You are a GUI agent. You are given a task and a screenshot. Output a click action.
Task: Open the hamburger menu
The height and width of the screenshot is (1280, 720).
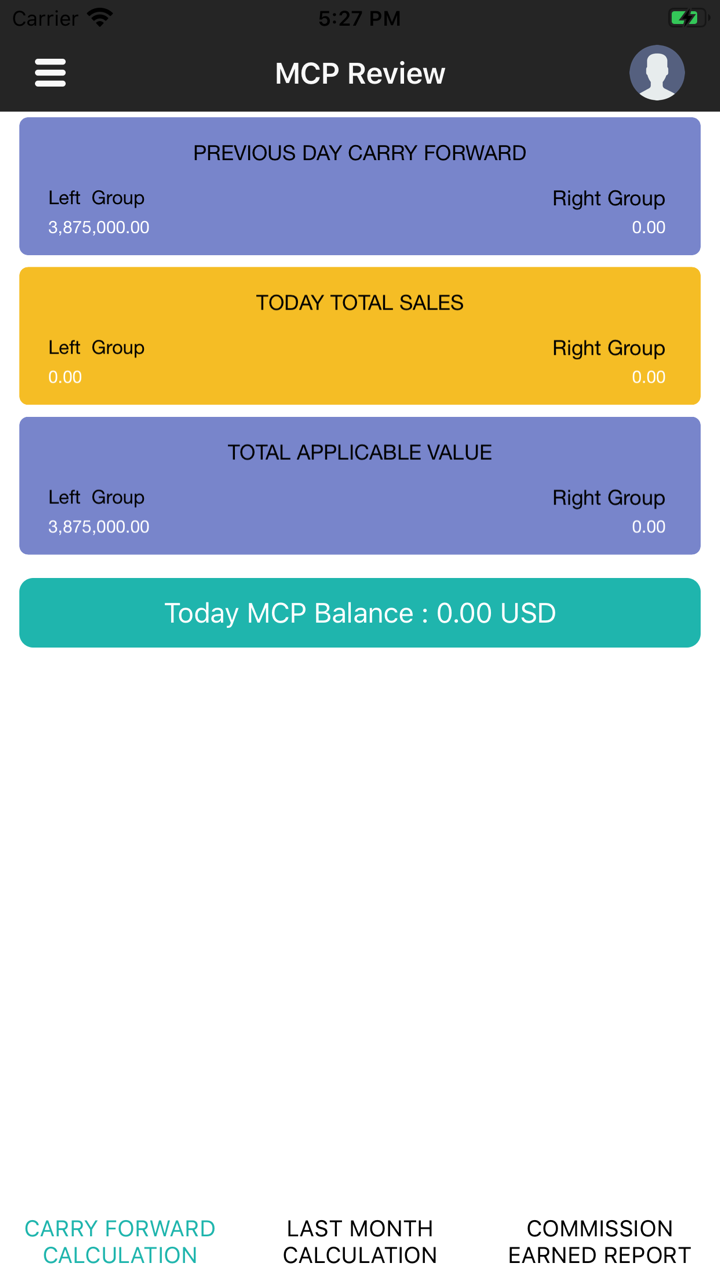click(x=50, y=73)
